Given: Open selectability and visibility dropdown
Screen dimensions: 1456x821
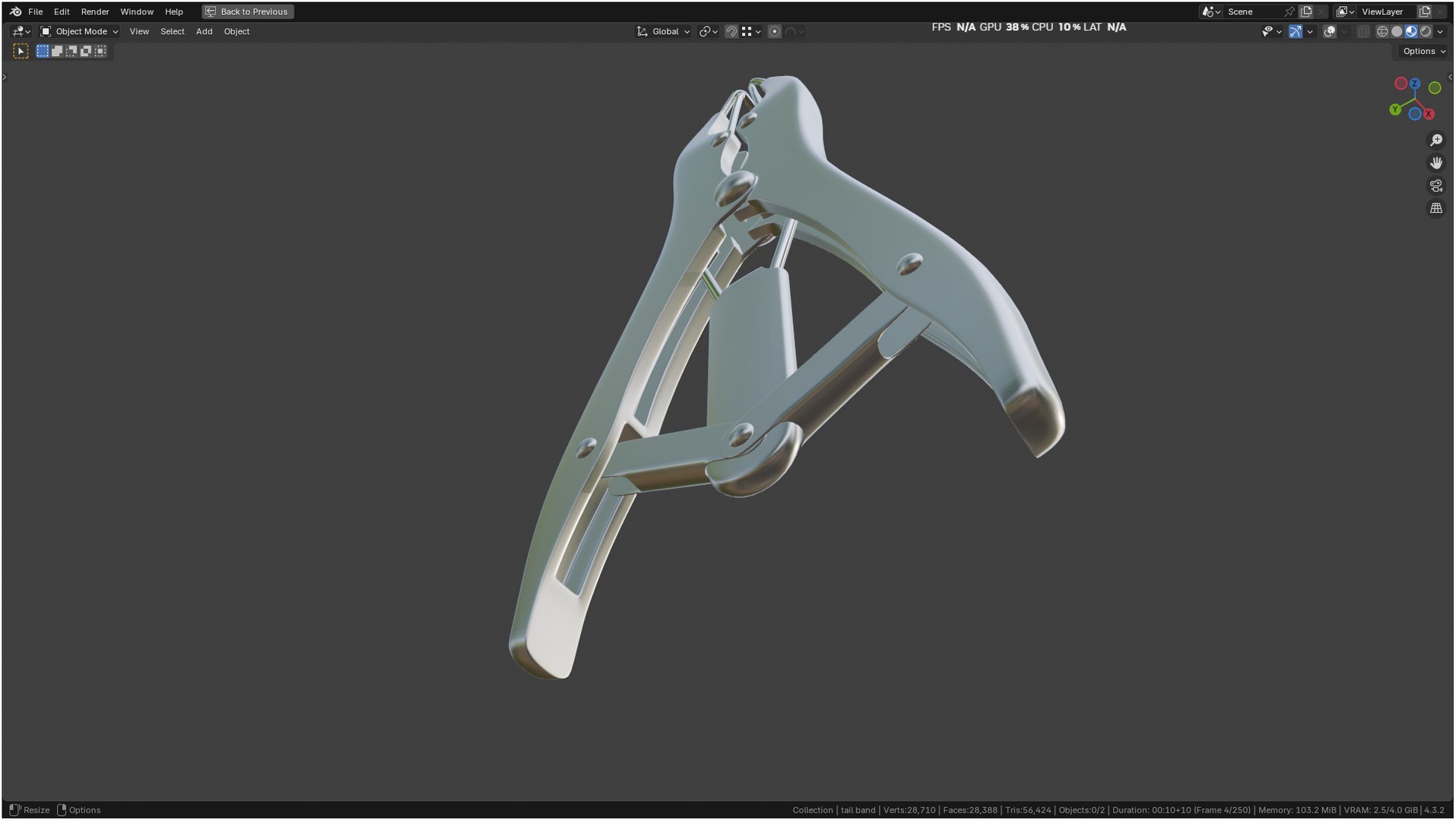Looking at the screenshot, I should pos(1271,31).
